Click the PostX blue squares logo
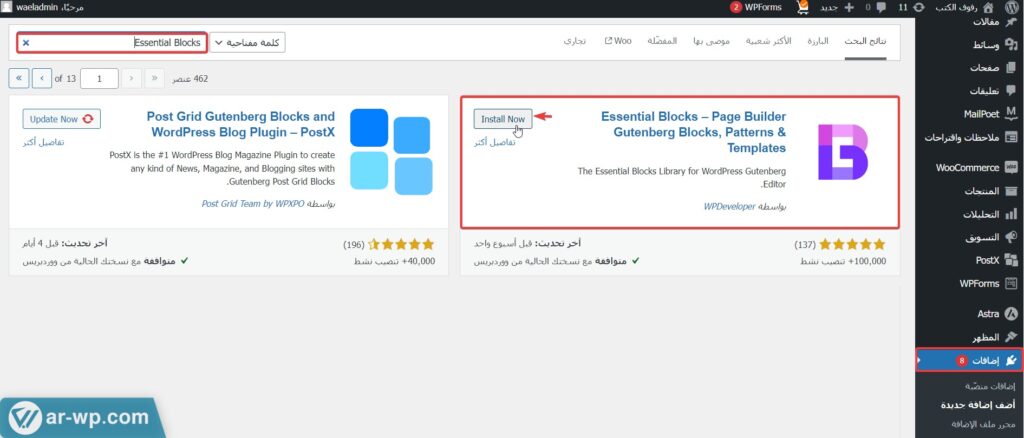Image resolution: width=1024 pixels, height=438 pixels. coord(391,151)
